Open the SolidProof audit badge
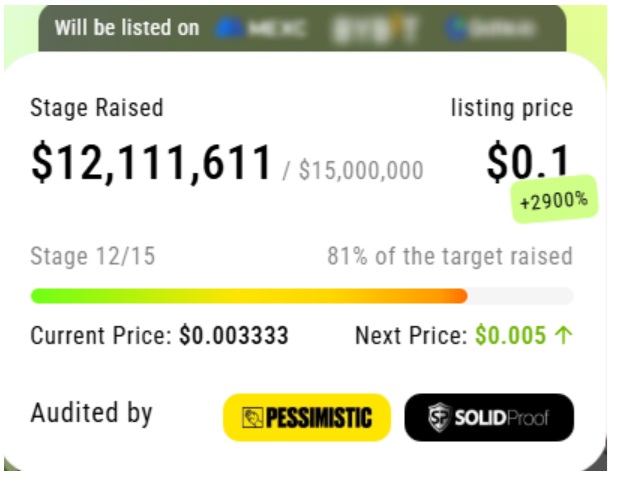 (x=489, y=417)
